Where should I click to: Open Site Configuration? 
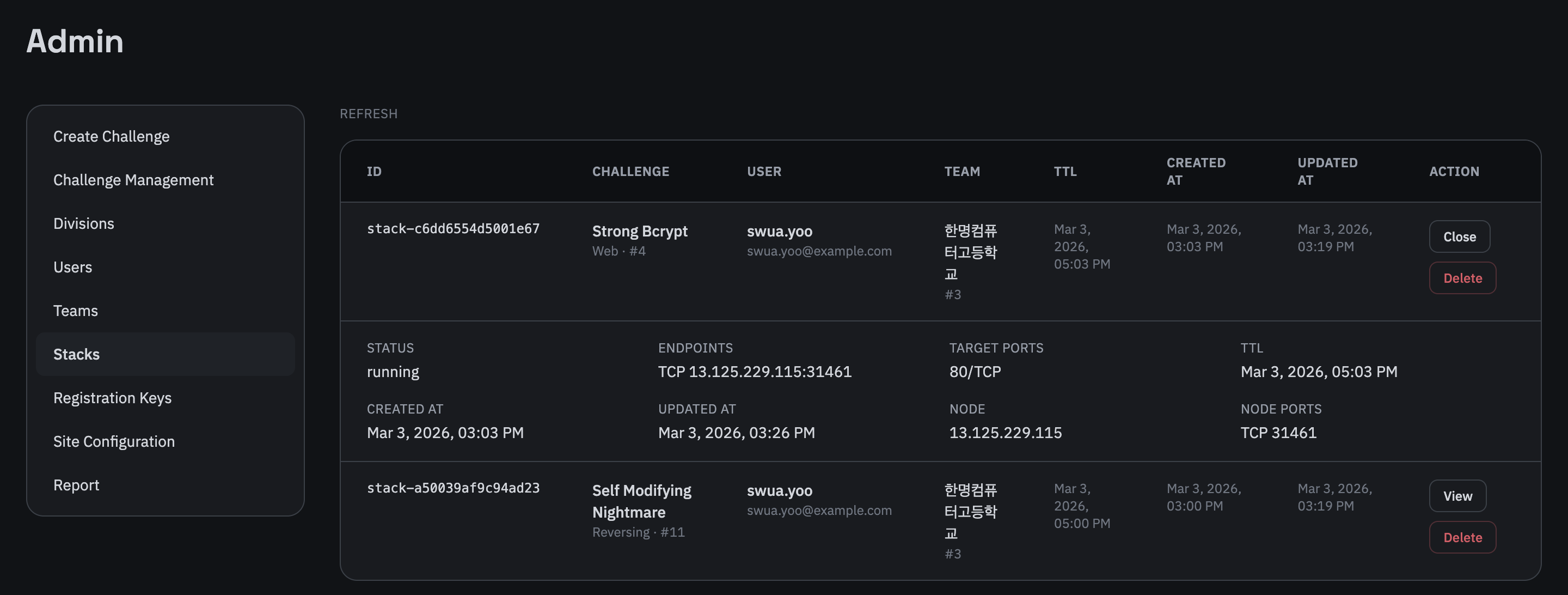coord(114,441)
